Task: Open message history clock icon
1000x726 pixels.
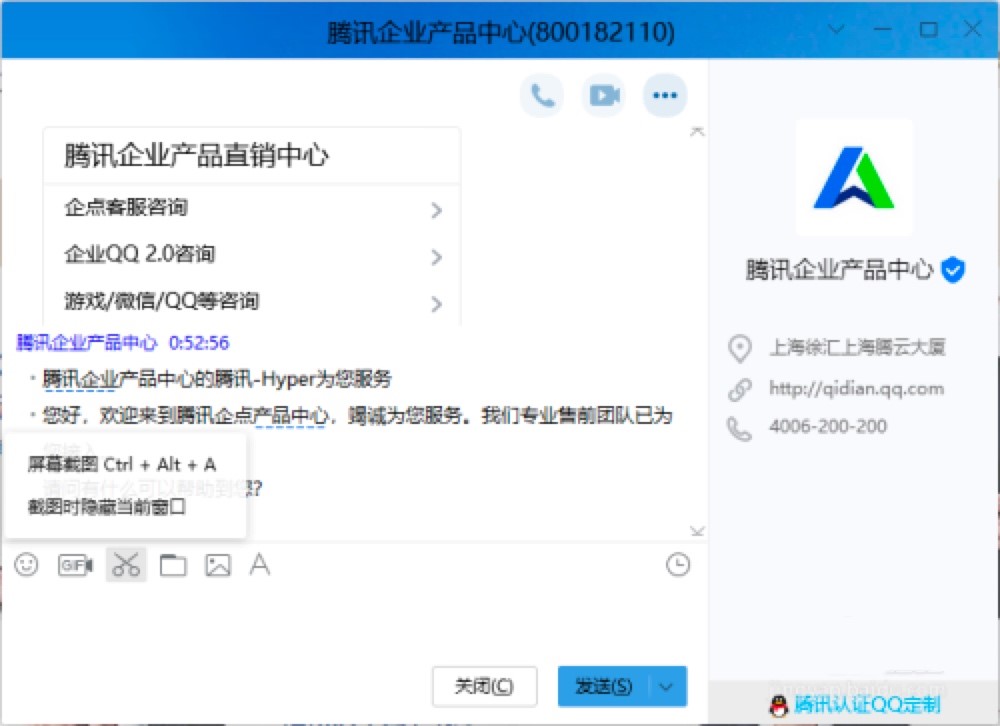Action: [678, 565]
